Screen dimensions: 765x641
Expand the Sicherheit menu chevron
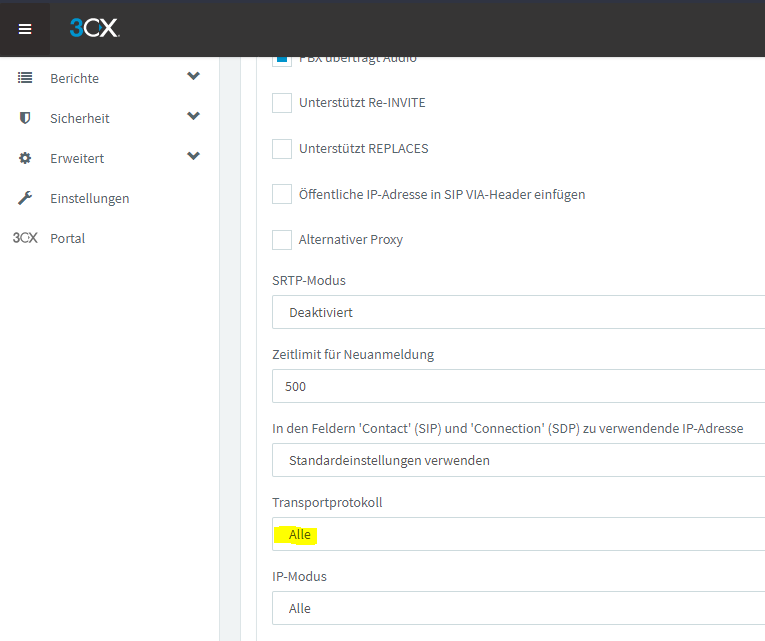193,117
